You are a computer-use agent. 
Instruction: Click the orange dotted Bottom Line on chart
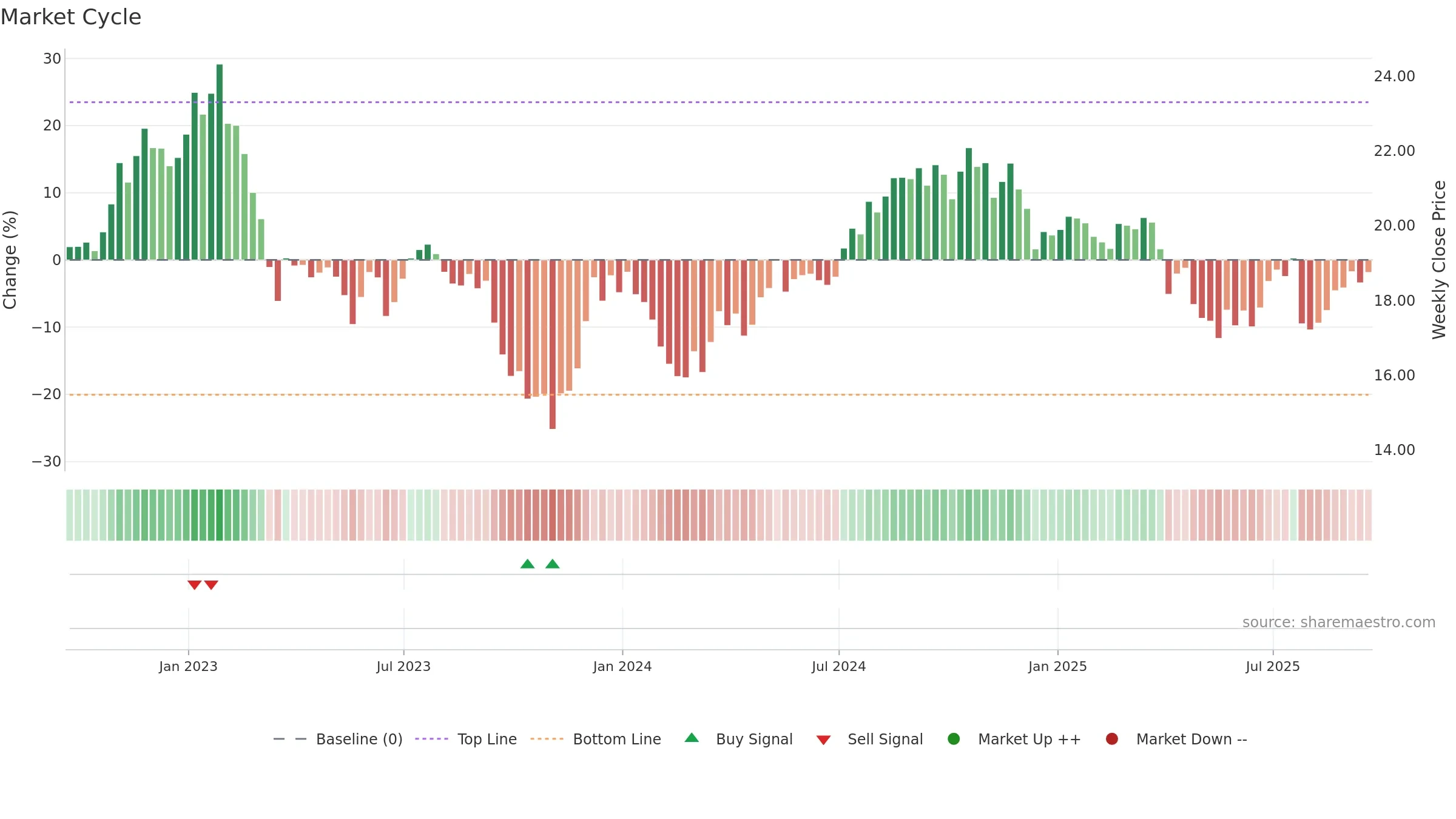[x=719, y=395]
